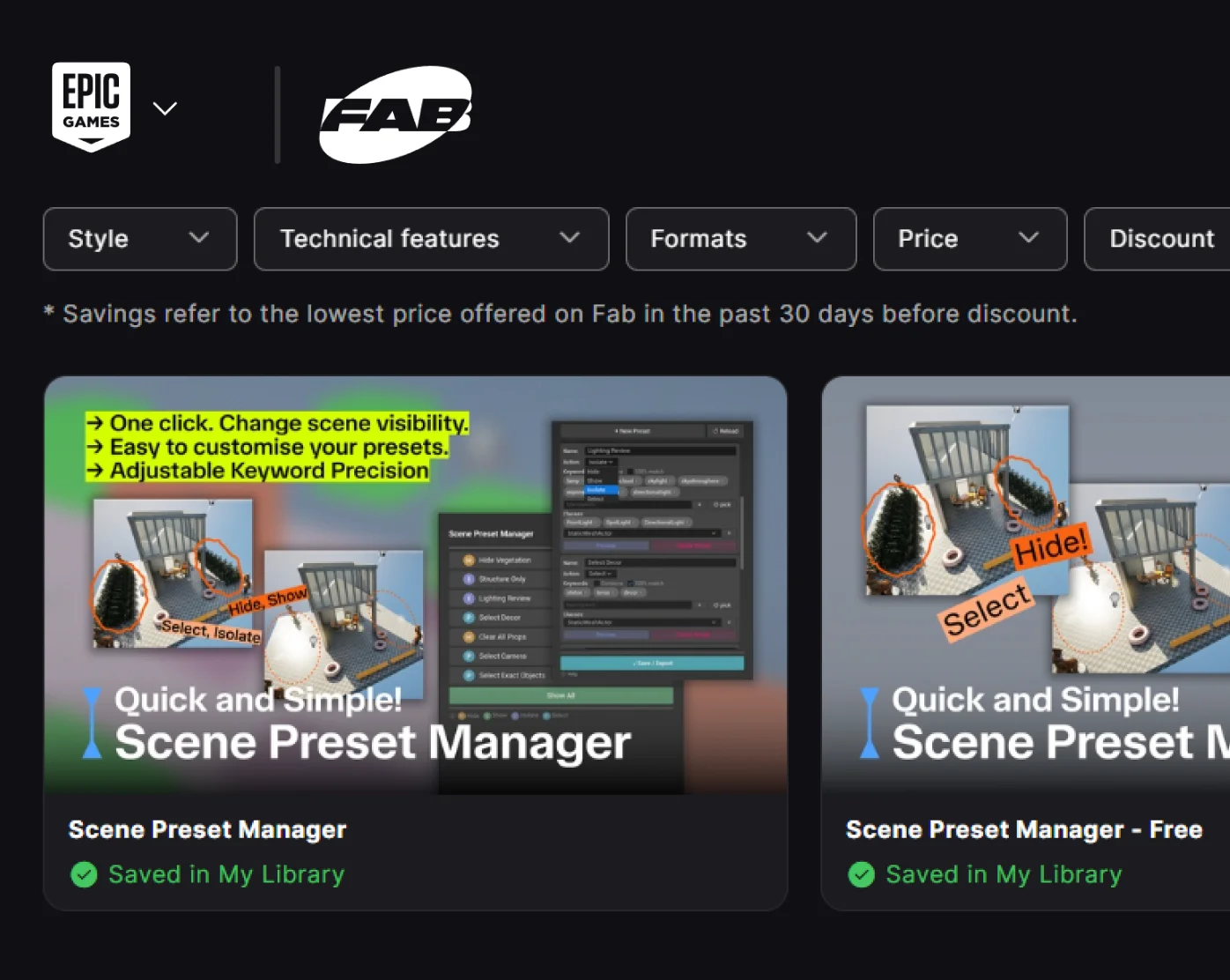
Task: Open the Scene Preset Manager thumbnail
Action: (x=416, y=585)
